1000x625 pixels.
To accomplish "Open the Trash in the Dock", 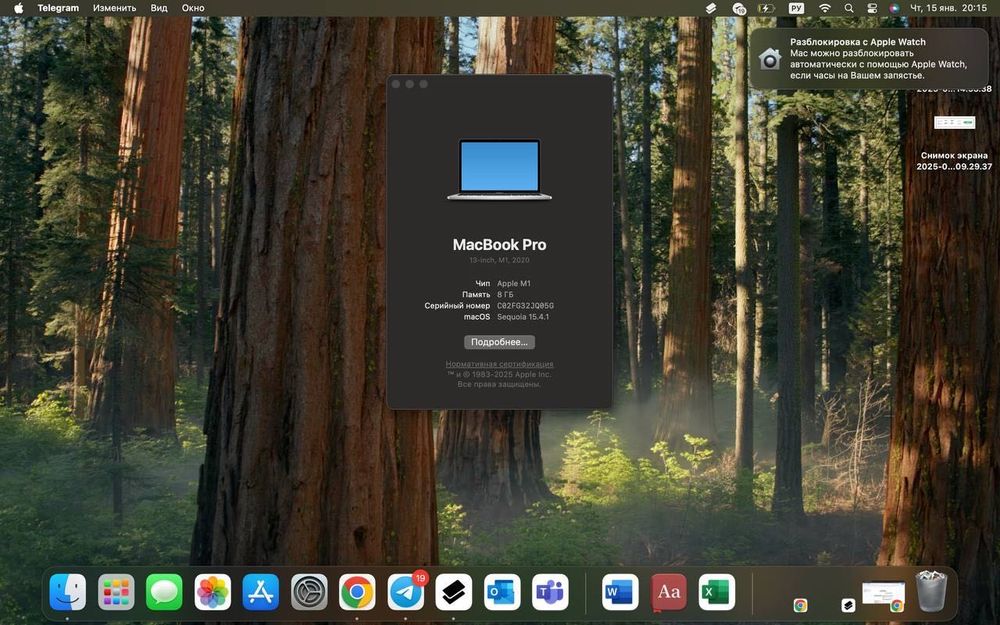I will coord(932,592).
